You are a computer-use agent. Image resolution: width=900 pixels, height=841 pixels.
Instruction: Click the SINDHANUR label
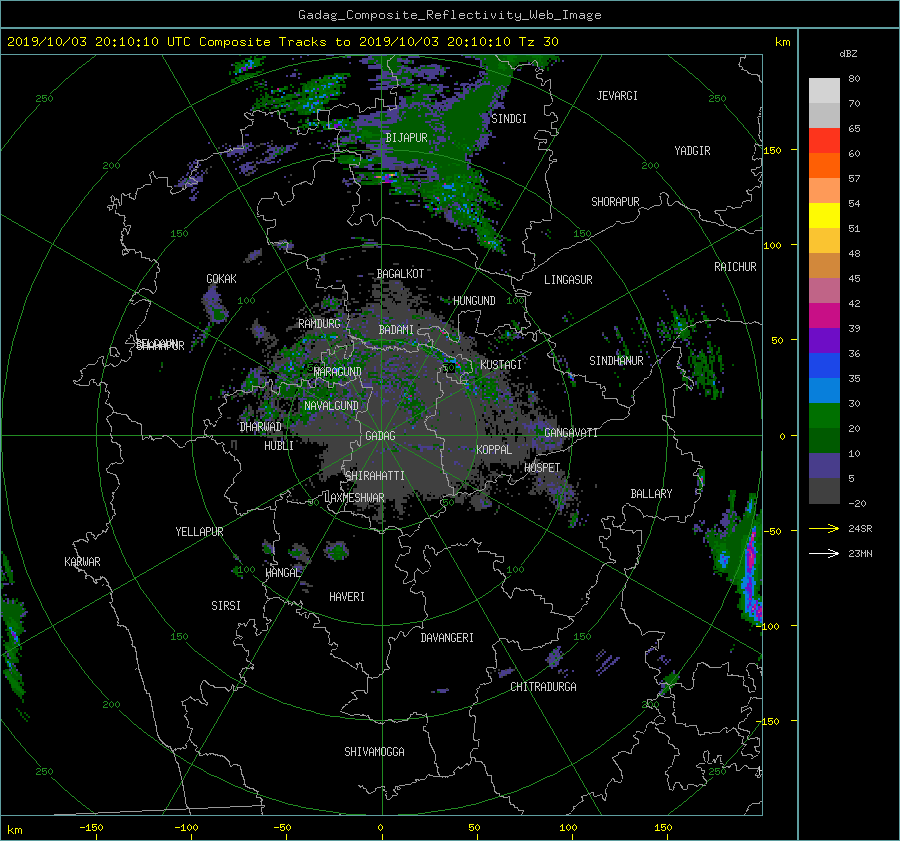(616, 361)
